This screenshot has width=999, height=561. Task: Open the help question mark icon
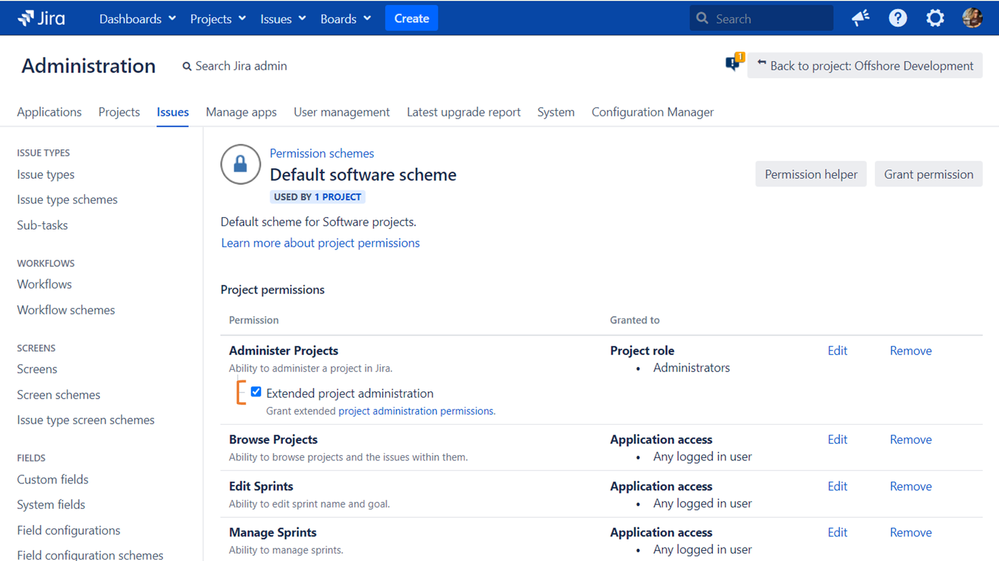point(898,18)
